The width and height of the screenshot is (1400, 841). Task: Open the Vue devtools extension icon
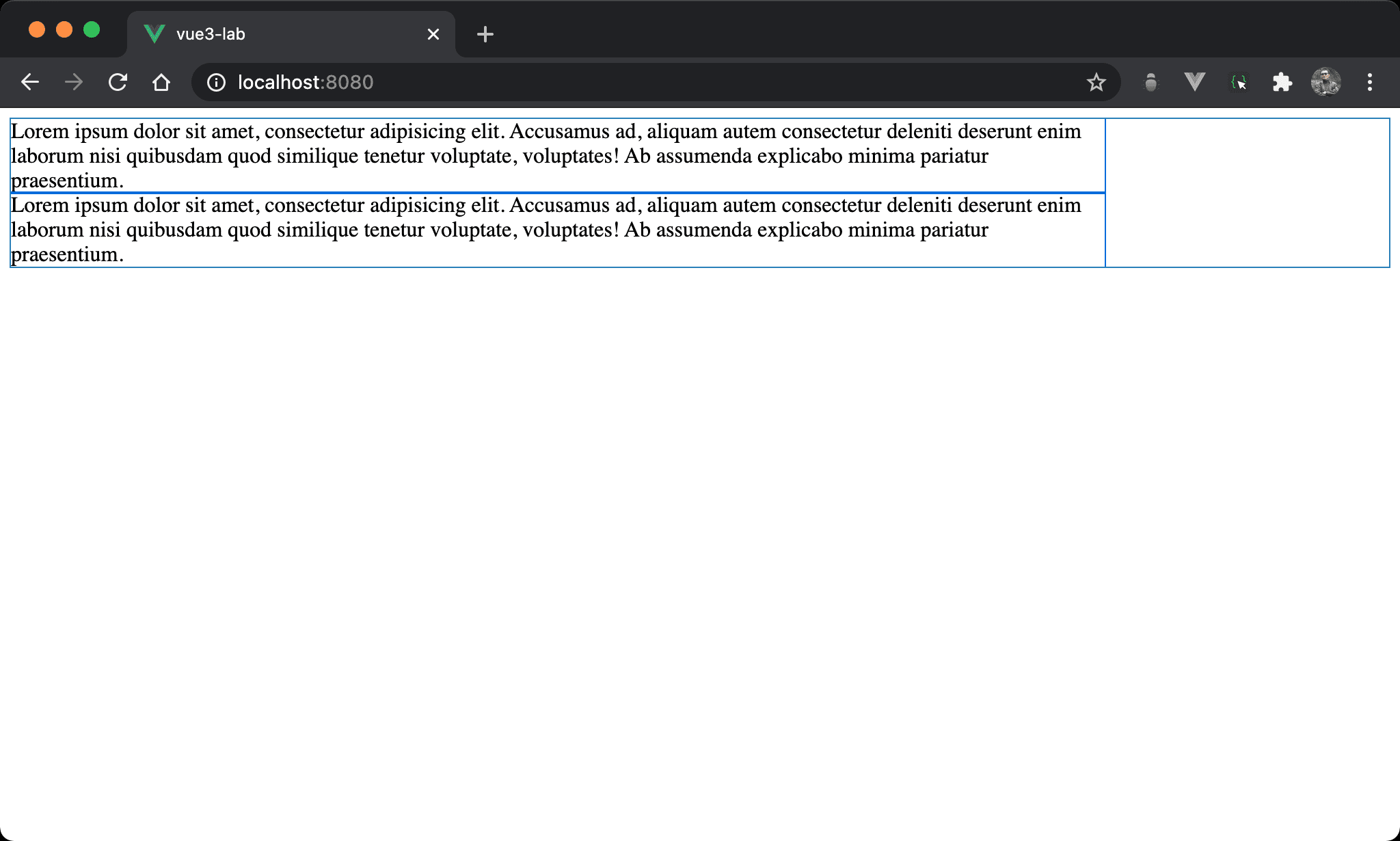[x=1194, y=83]
